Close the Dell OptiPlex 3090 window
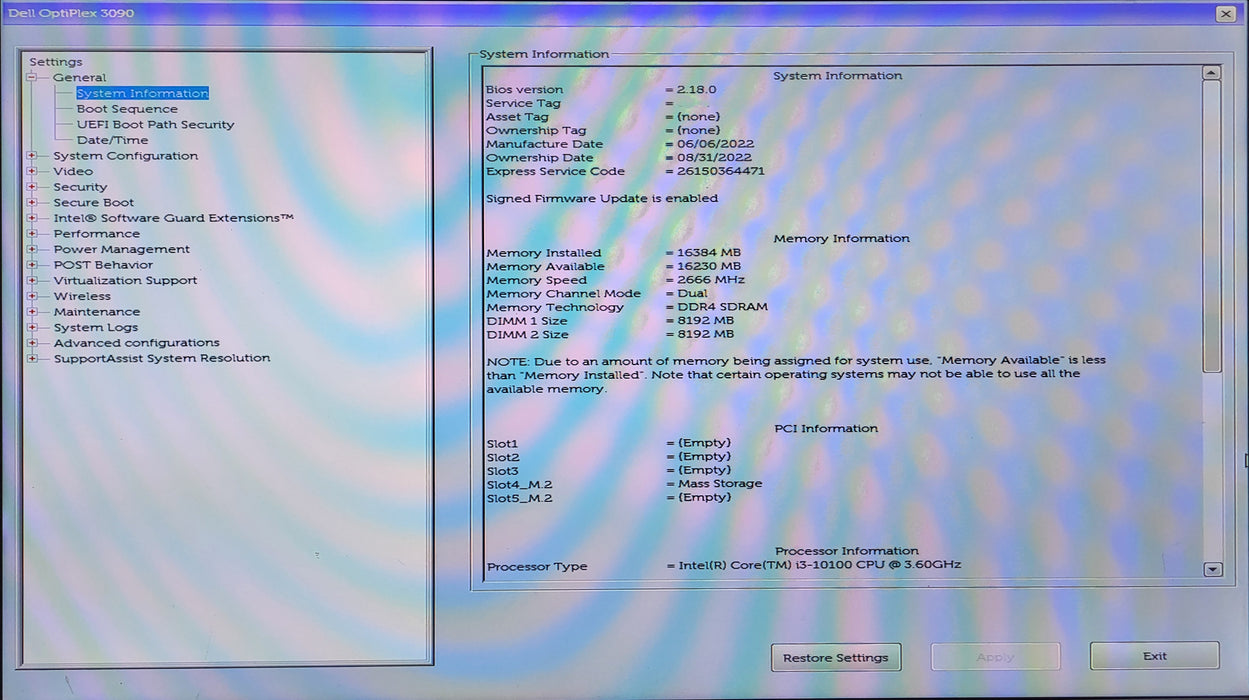The image size is (1249, 700). click(1225, 13)
